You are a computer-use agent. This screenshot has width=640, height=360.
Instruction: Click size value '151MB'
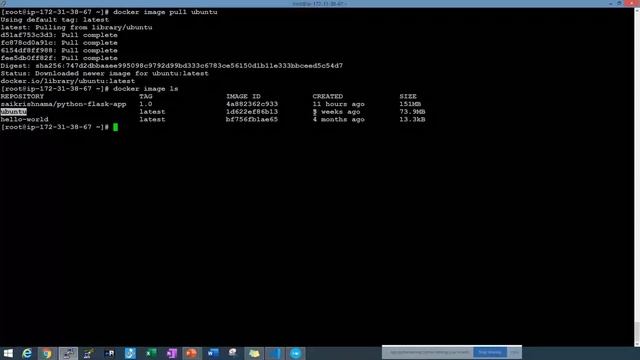click(x=410, y=104)
